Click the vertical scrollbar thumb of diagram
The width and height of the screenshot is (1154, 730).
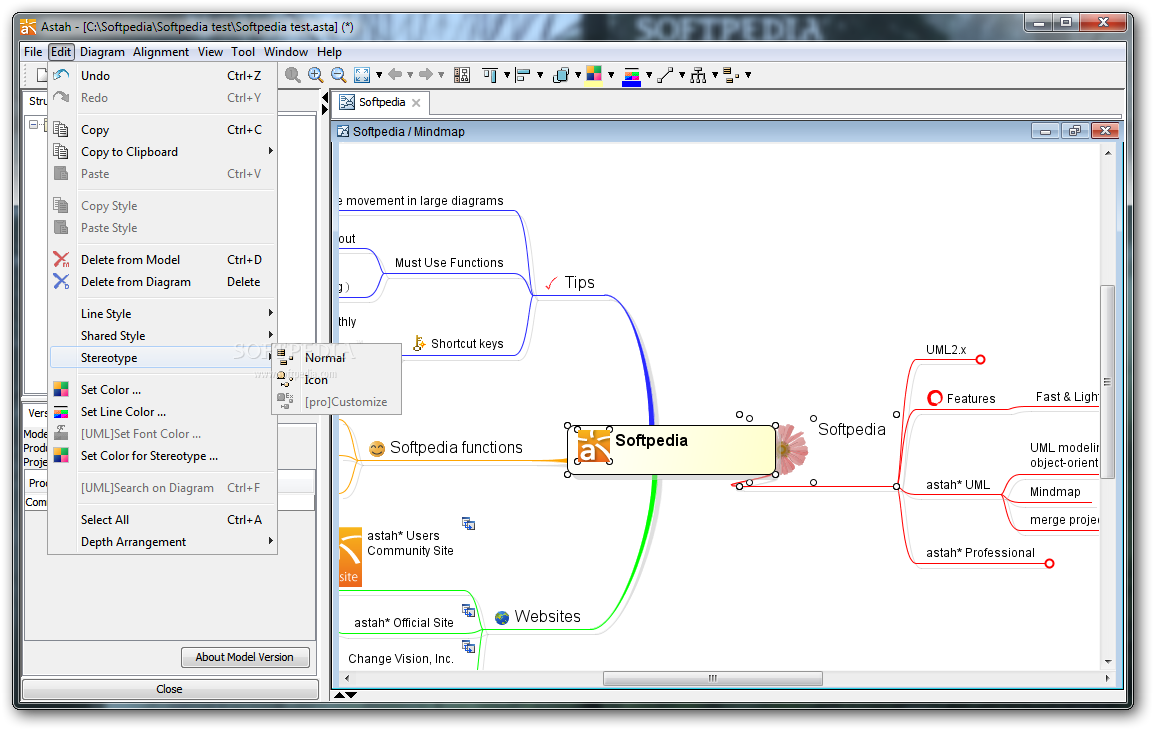[x=1107, y=382]
